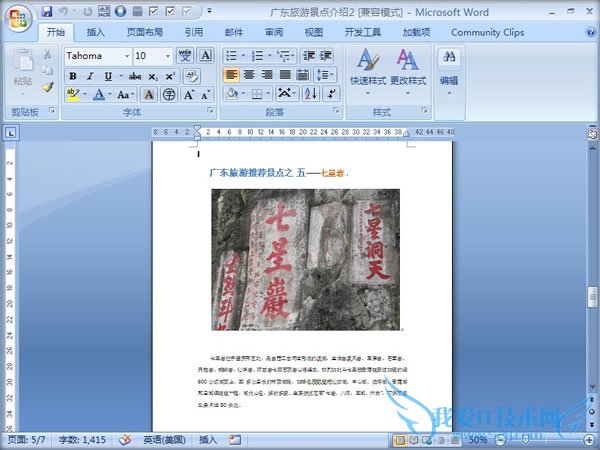Open the 引用 (References) tab
This screenshot has width=600, height=450.
pyautogui.click(x=194, y=33)
